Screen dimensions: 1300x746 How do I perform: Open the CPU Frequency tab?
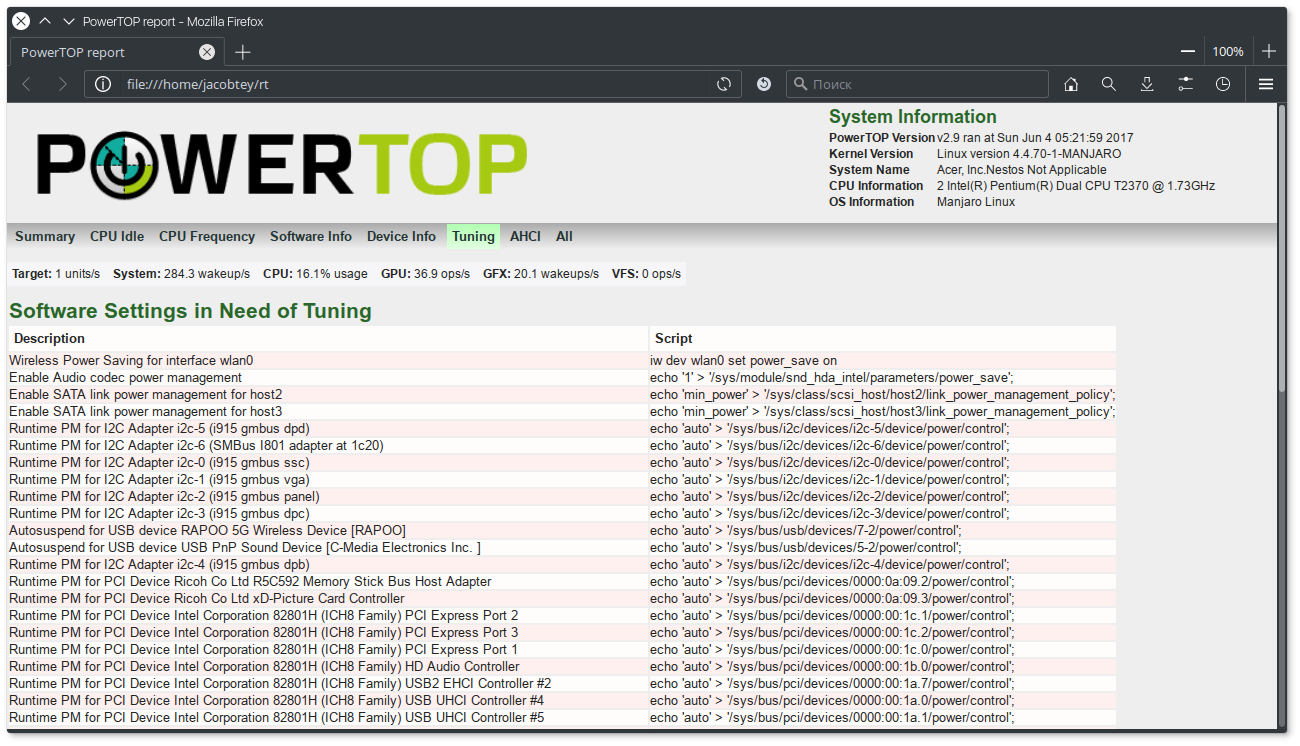[x=207, y=237]
